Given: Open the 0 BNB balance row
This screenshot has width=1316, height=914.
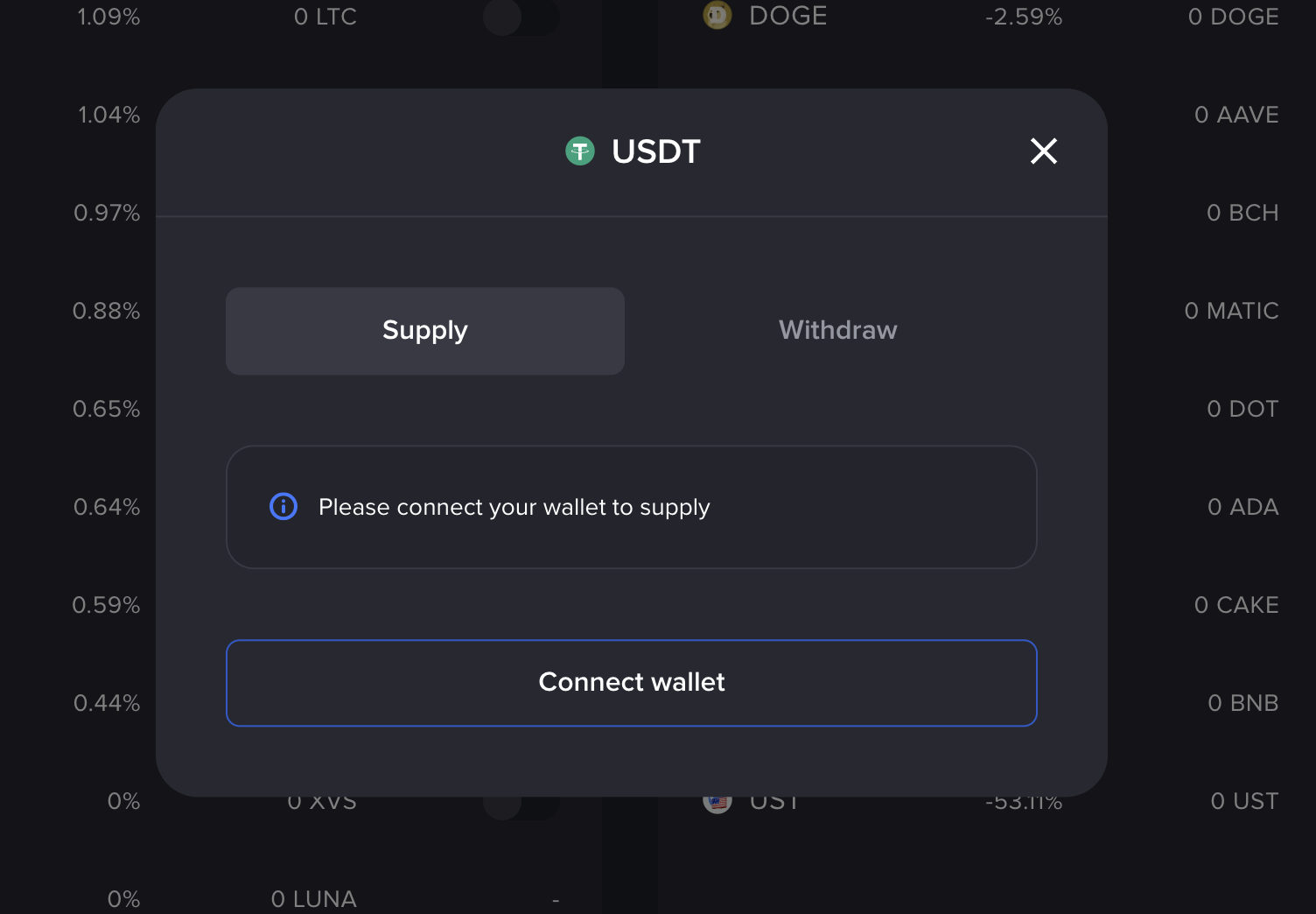Looking at the screenshot, I should (1242, 703).
